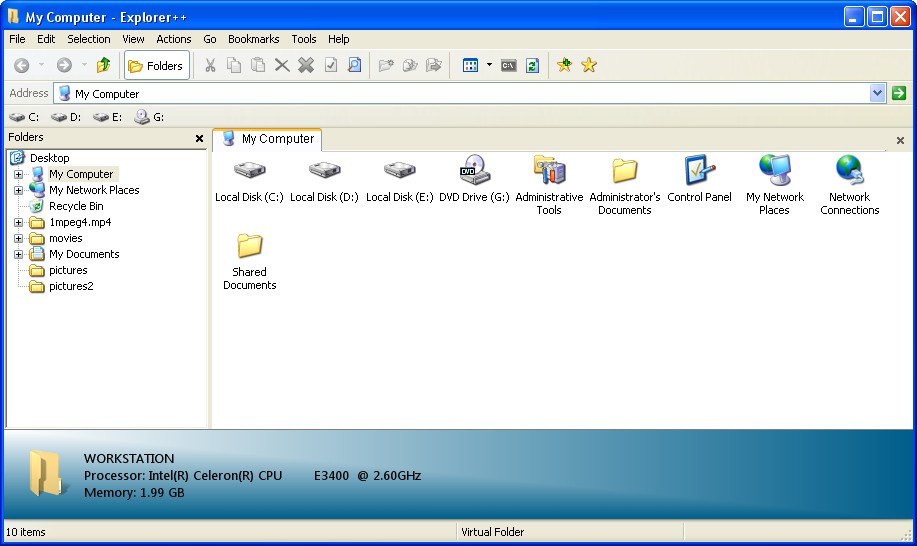Click the Move To toolbar icon
This screenshot has width=917, height=546.
(434, 65)
